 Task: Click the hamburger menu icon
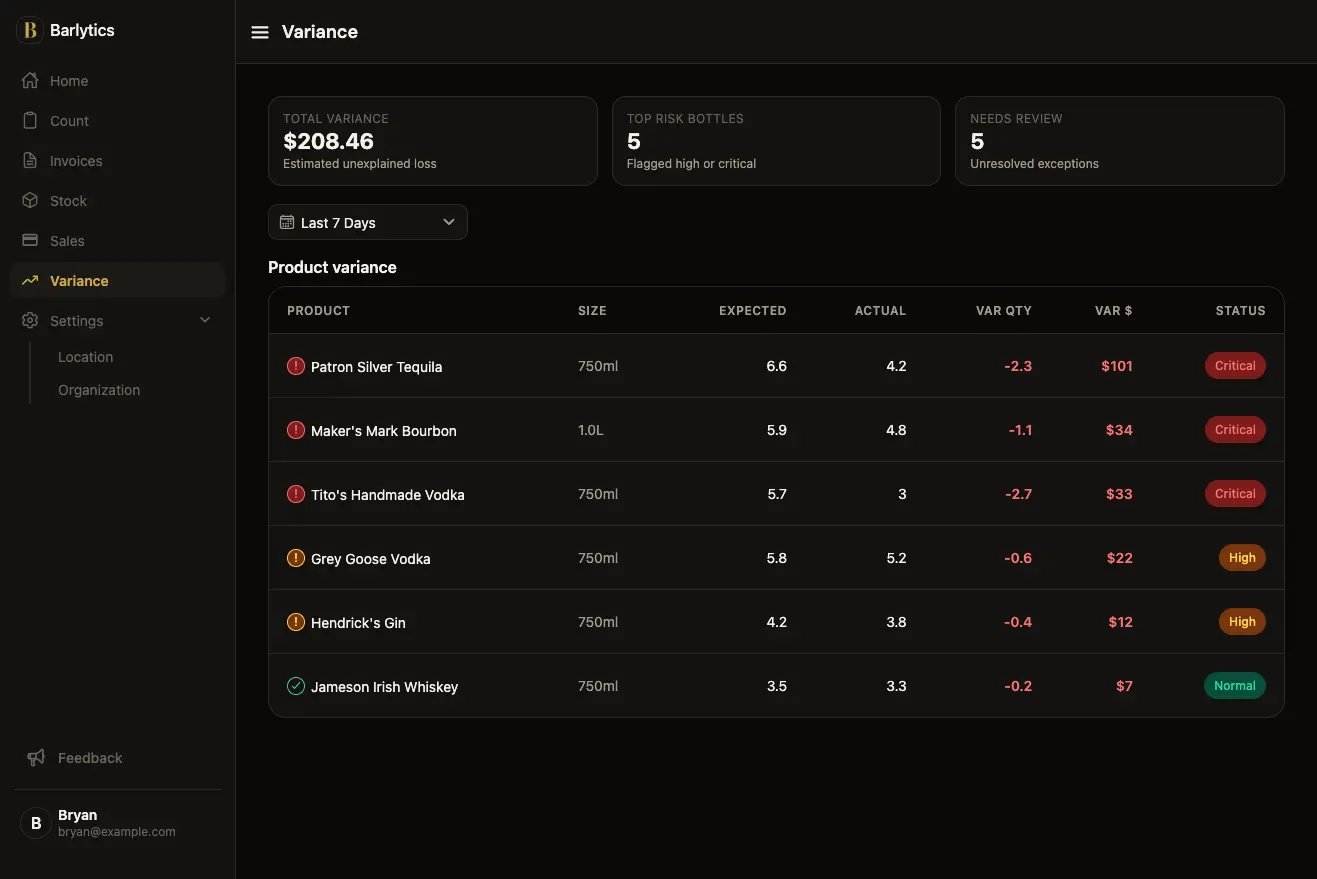(x=260, y=32)
